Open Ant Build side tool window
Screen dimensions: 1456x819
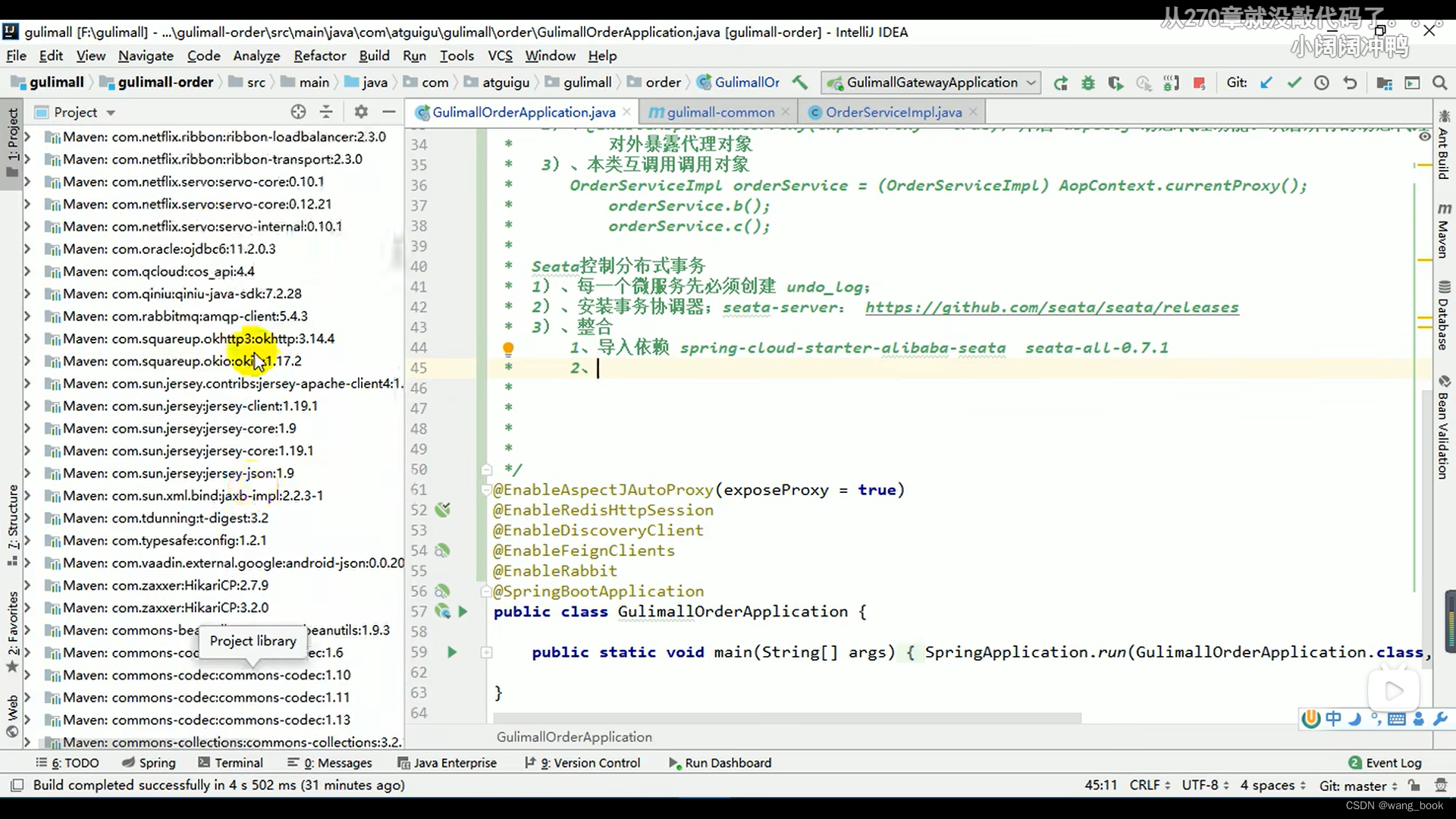pos(1443,144)
